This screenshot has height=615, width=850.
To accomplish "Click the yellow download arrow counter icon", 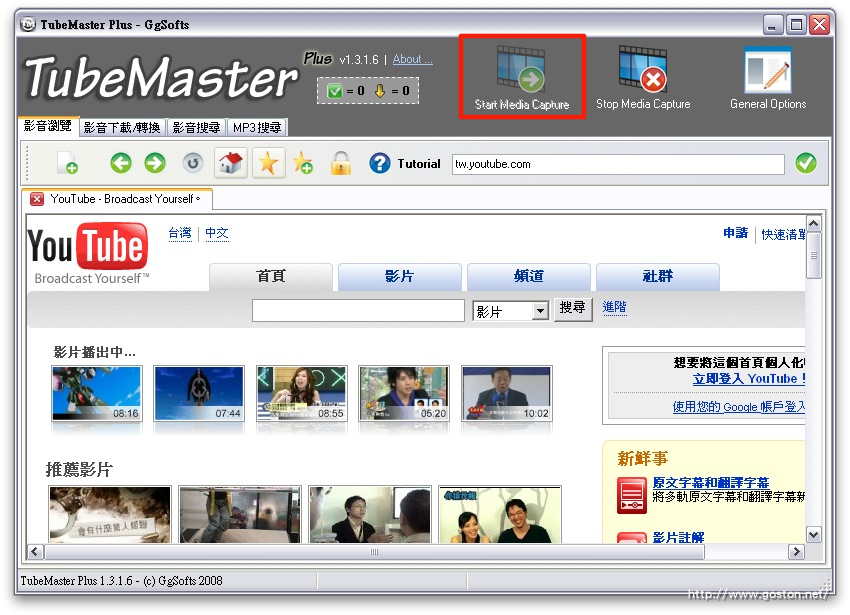I will tap(379, 91).
